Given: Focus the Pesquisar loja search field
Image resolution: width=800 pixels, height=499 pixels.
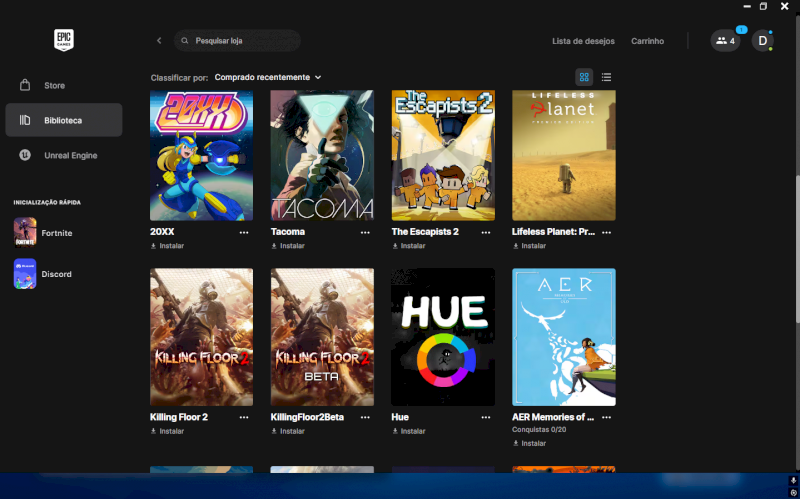Looking at the screenshot, I should tap(237, 40).
